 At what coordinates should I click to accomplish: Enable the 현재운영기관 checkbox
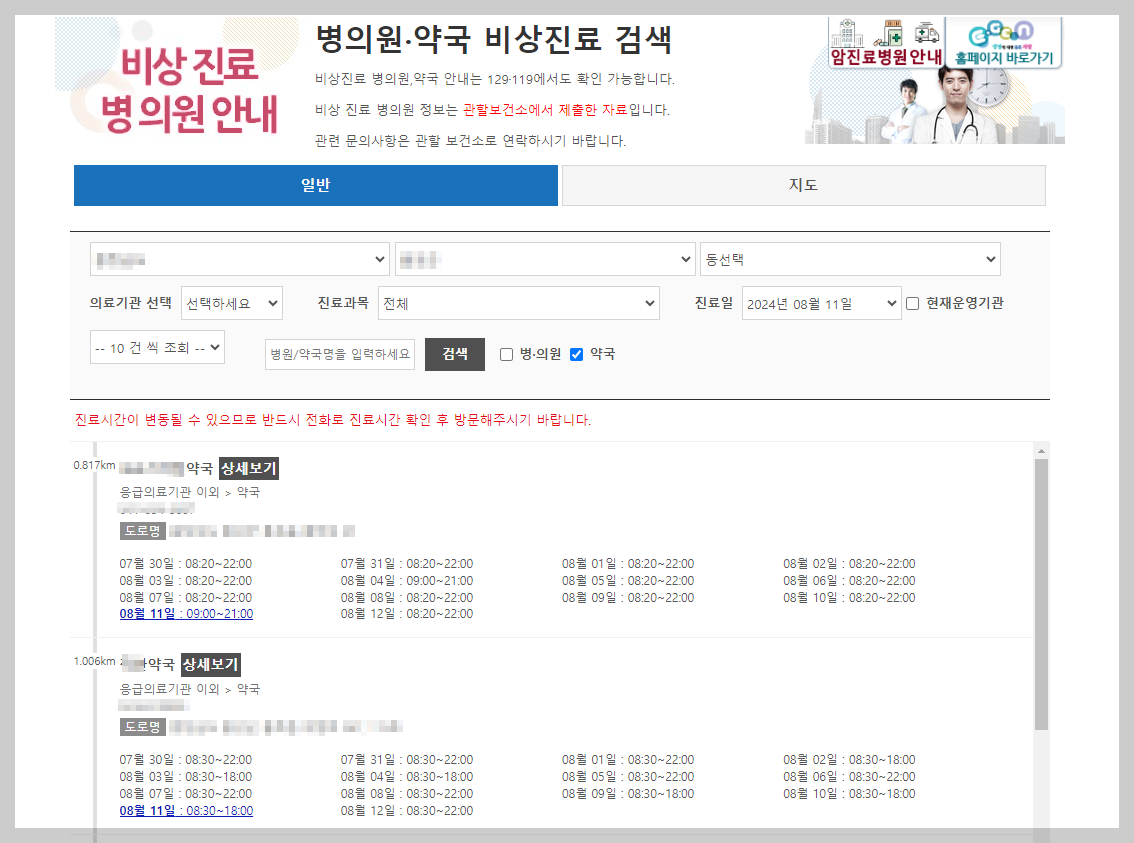point(913,304)
